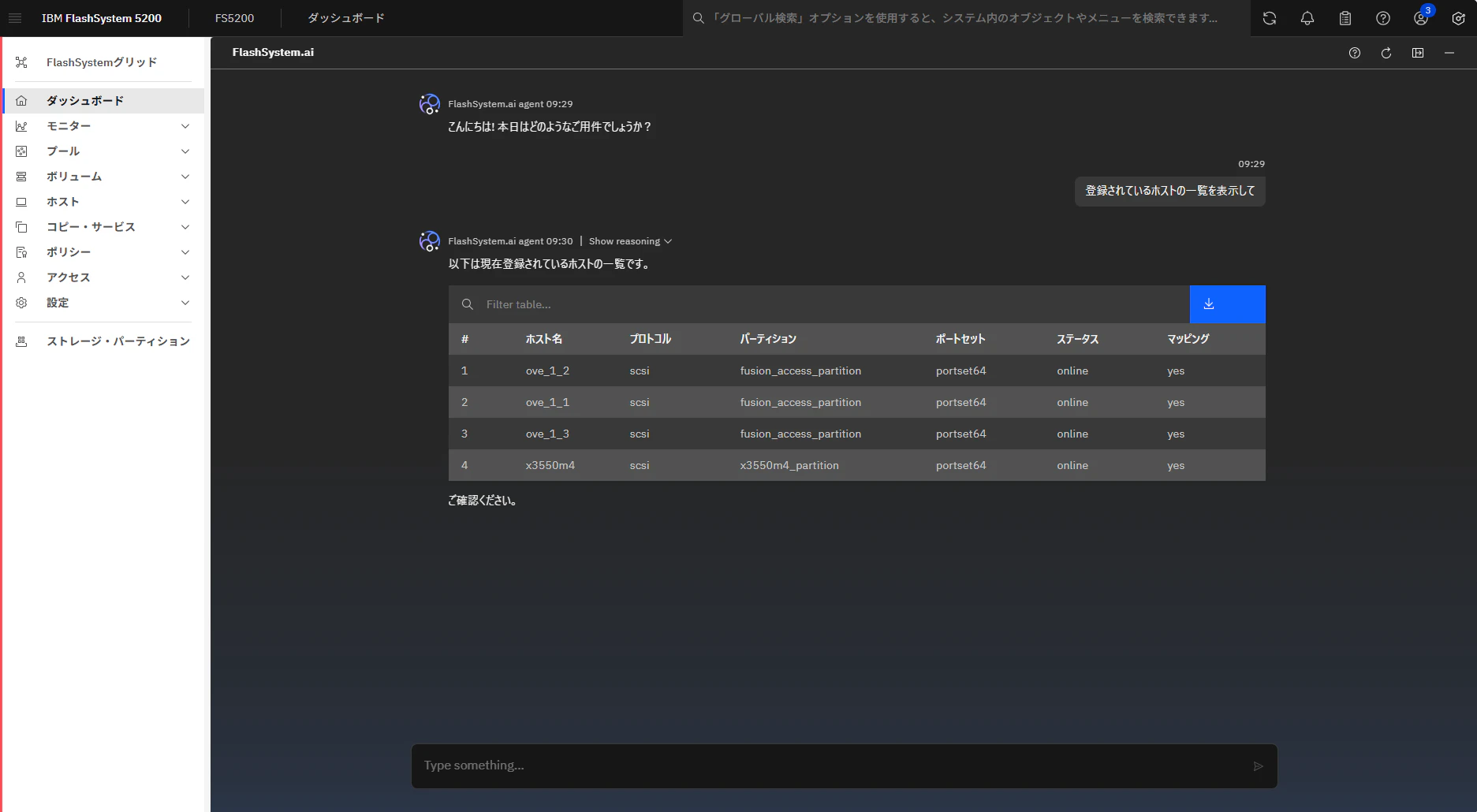Expand the ボリューム menu chevron

[185, 177]
